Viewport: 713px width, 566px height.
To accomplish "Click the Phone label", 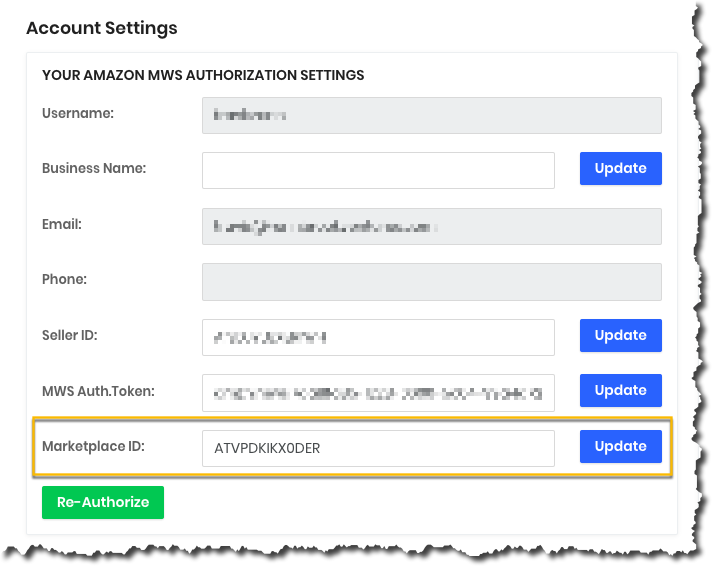I will pyautogui.click(x=64, y=279).
